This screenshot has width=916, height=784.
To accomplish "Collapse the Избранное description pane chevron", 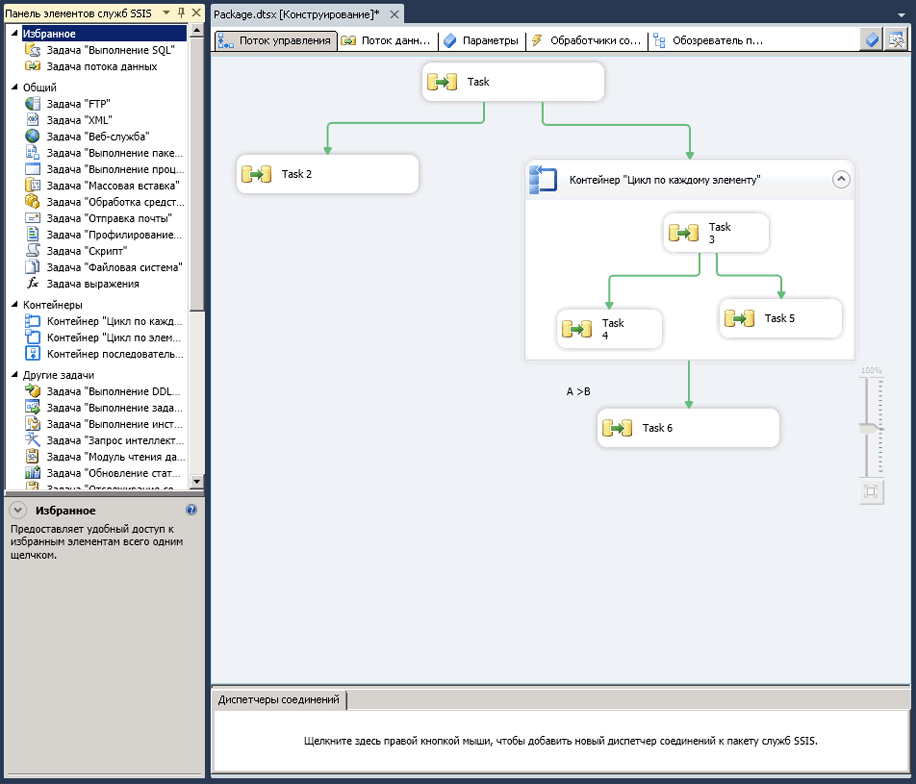I will click(x=18, y=510).
